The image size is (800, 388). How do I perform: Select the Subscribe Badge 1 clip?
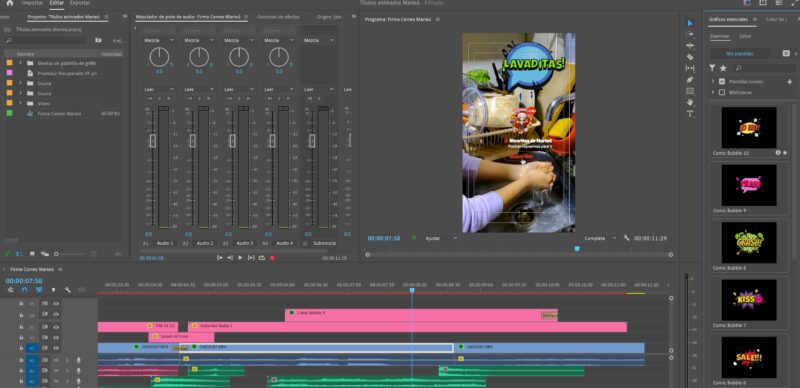point(407,327)
